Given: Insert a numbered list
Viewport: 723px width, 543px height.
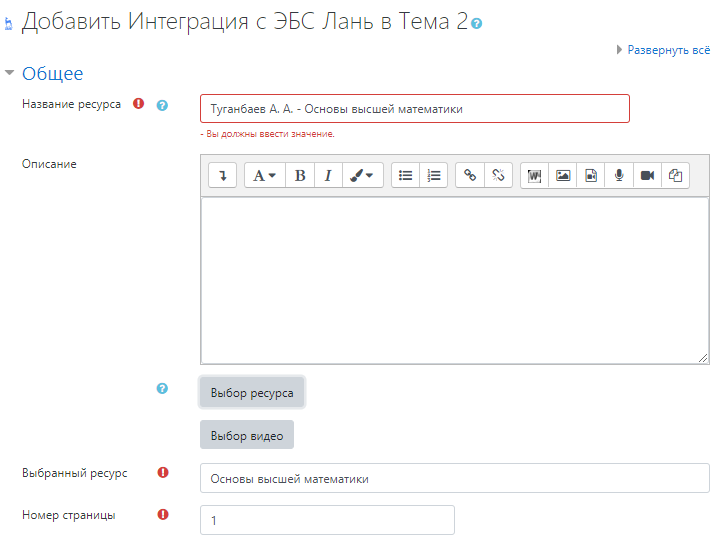Looking at the screenshot, I should click(434, 175).
